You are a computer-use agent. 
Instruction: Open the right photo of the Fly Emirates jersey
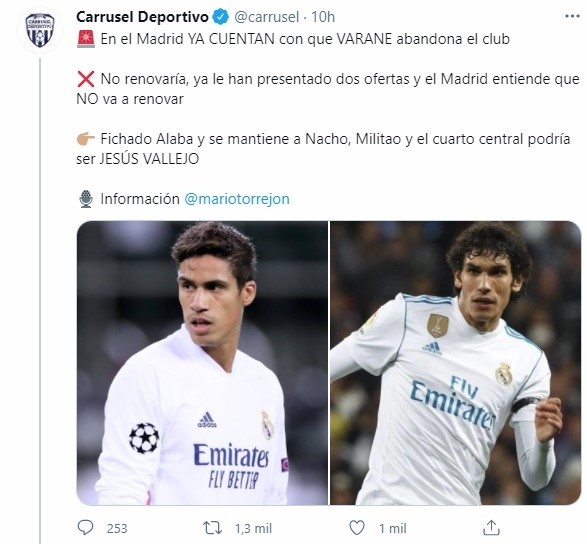click(x=456, y=363)
